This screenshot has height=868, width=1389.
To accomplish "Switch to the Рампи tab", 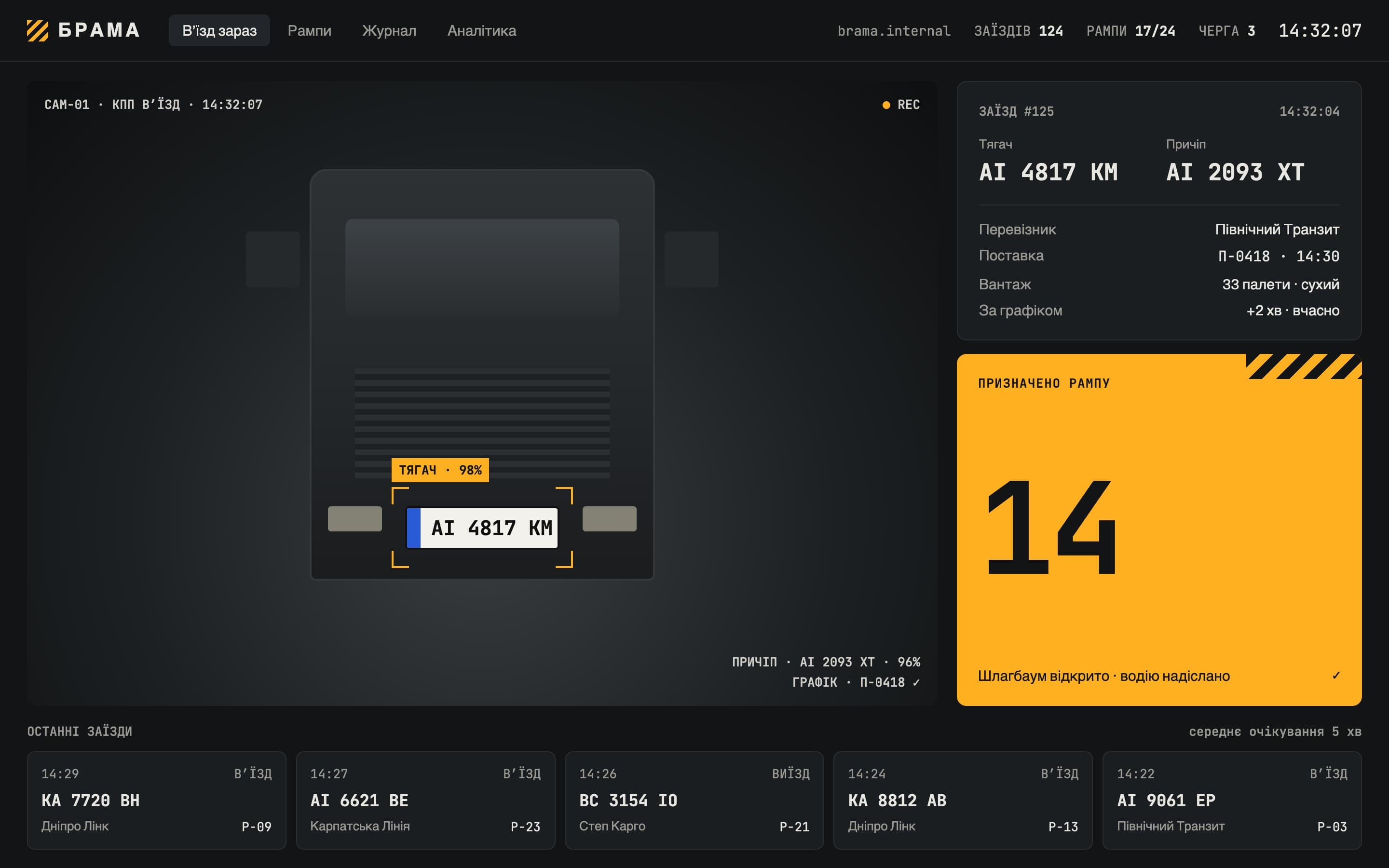I will [x=309, y=30].
